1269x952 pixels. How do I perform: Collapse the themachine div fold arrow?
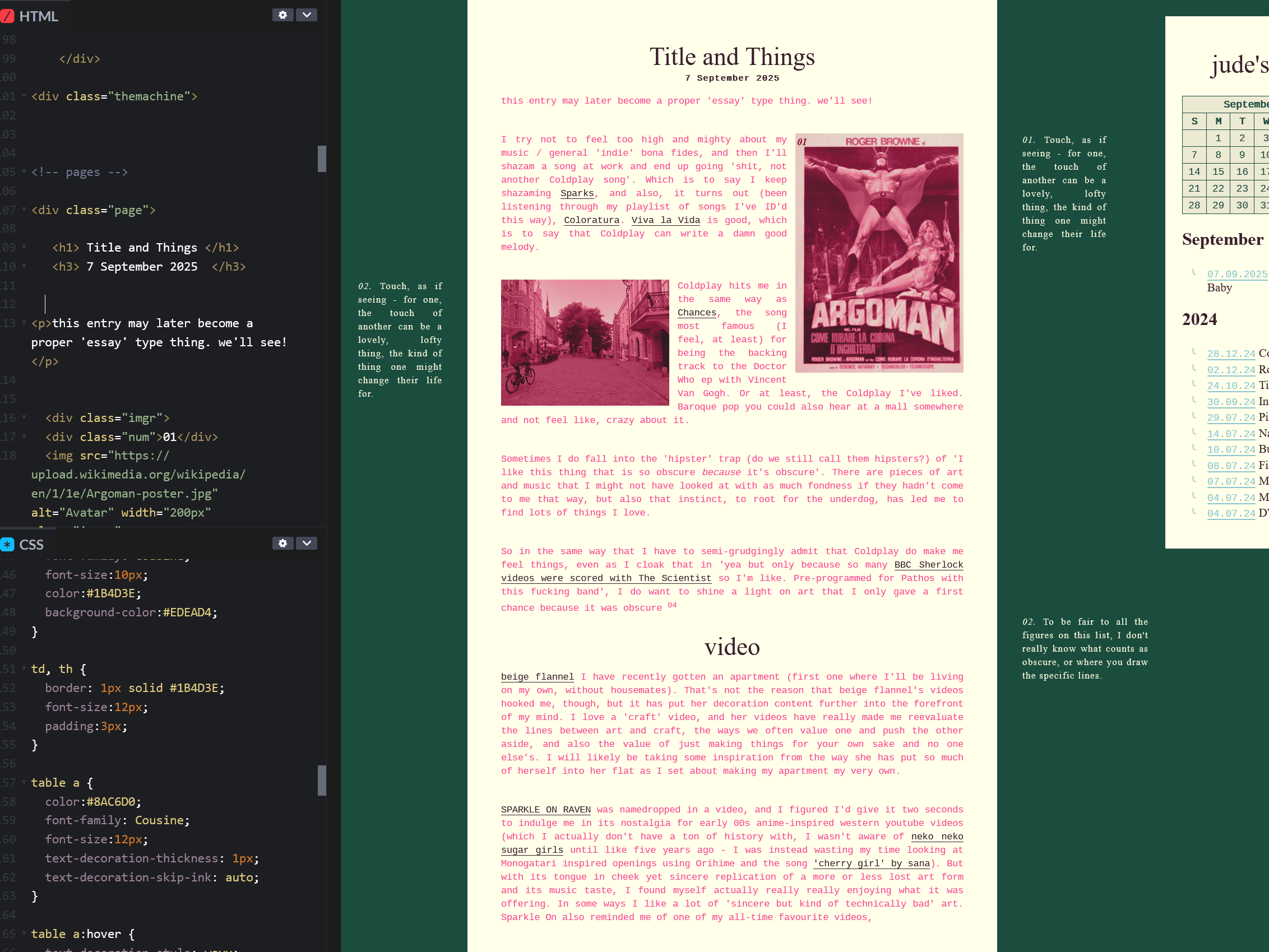24,96
